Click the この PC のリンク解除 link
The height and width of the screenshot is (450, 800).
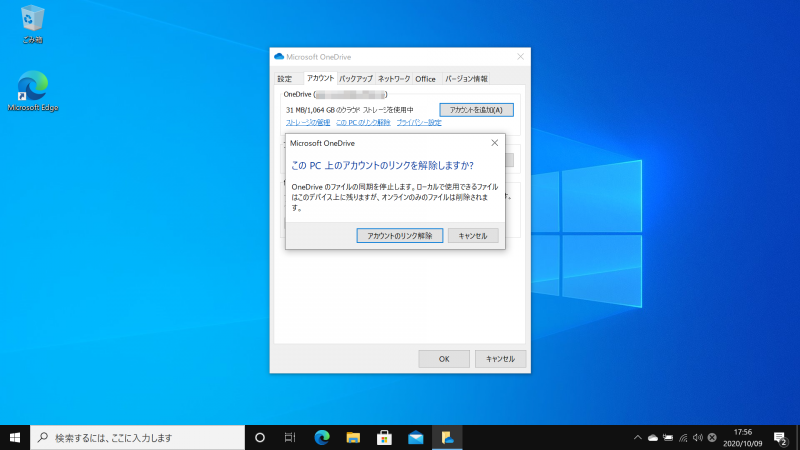tap(363, 122)
